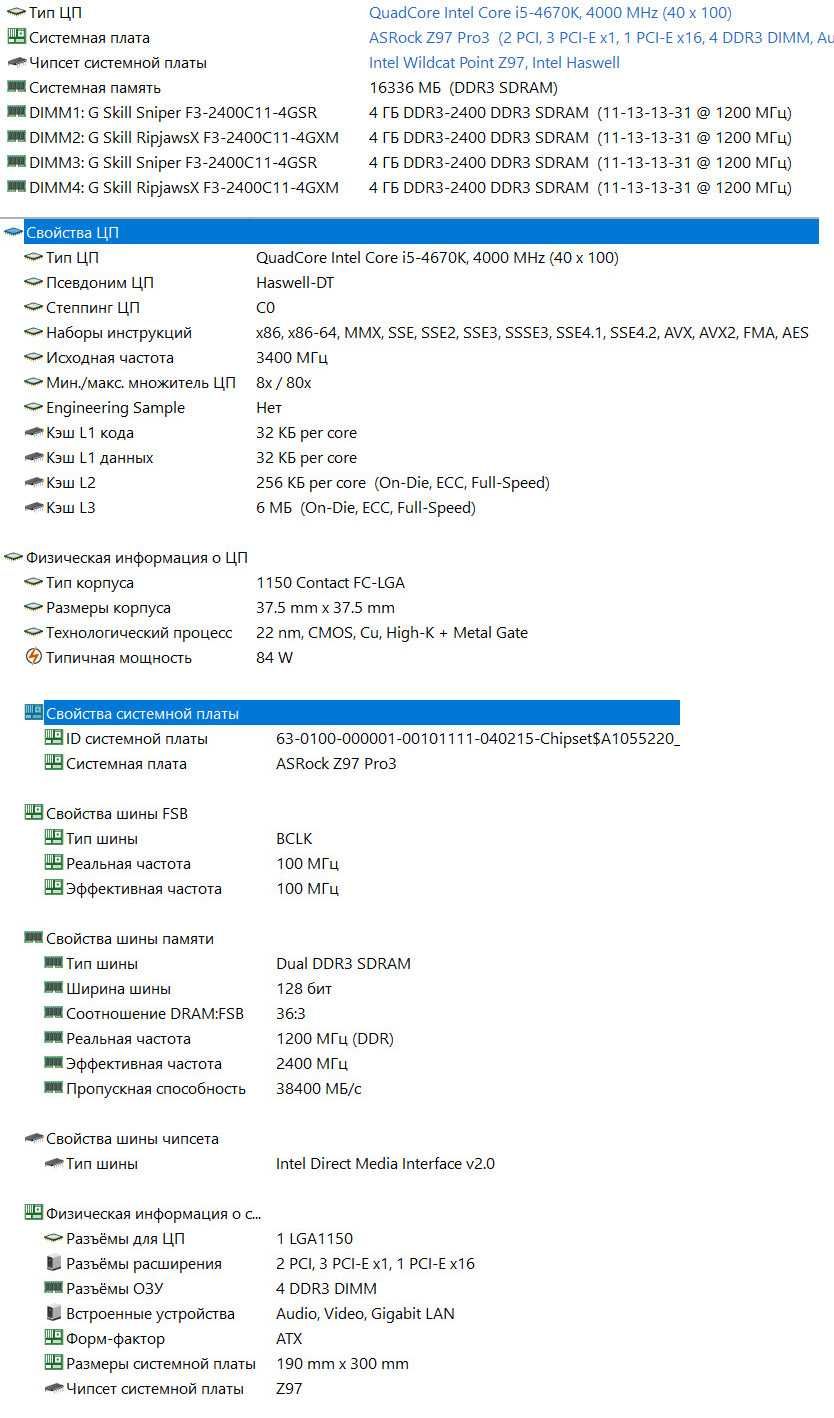Click icon of 'Свойства системной платы' header

coord(33,712)
